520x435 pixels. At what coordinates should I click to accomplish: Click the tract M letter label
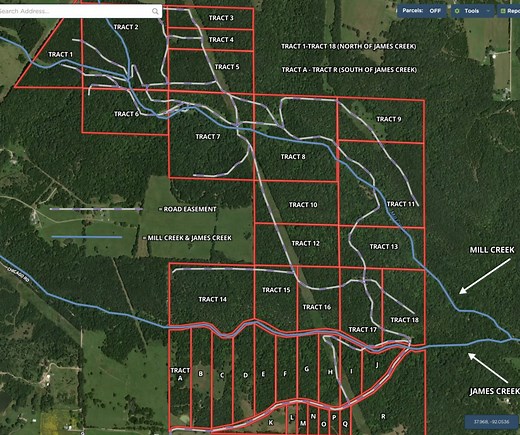pyautogui.click(x=303, y=423)
